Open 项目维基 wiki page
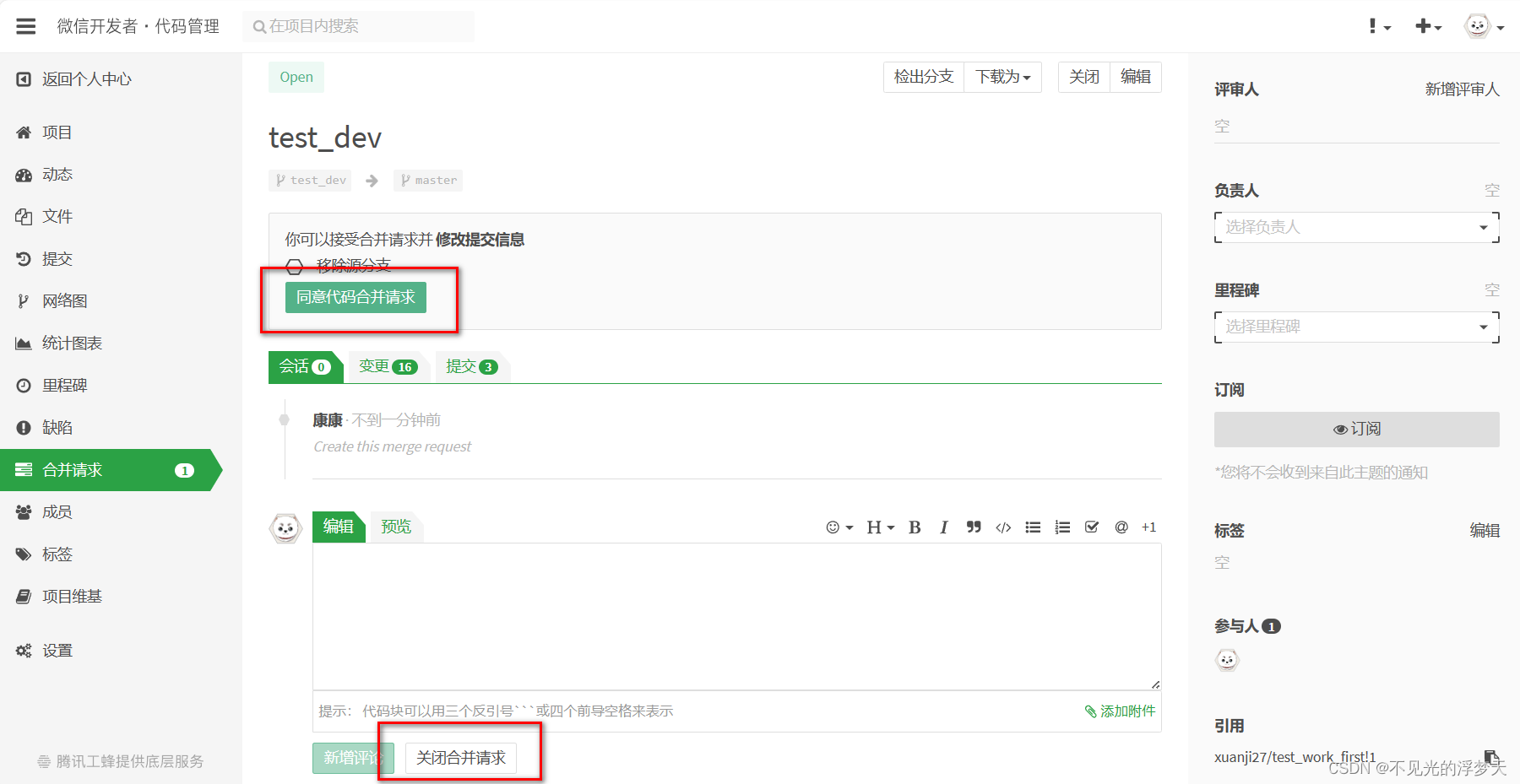The image size is (1520, 784). [59, 597]
